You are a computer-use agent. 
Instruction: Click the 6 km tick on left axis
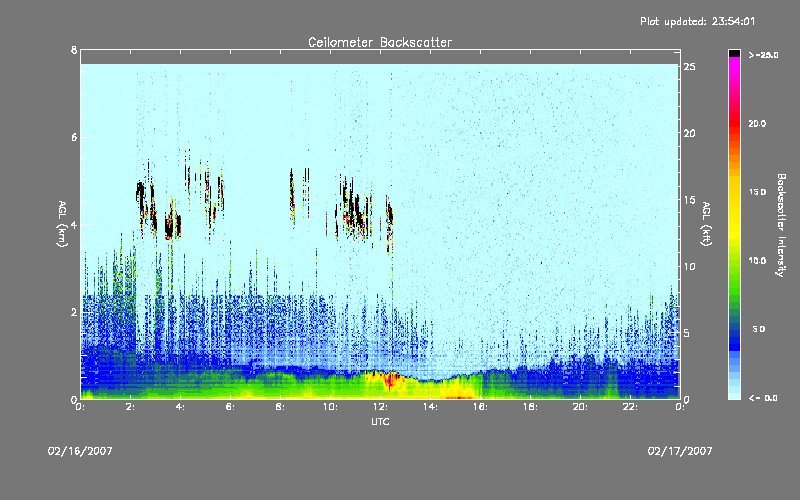click(74, 137)
